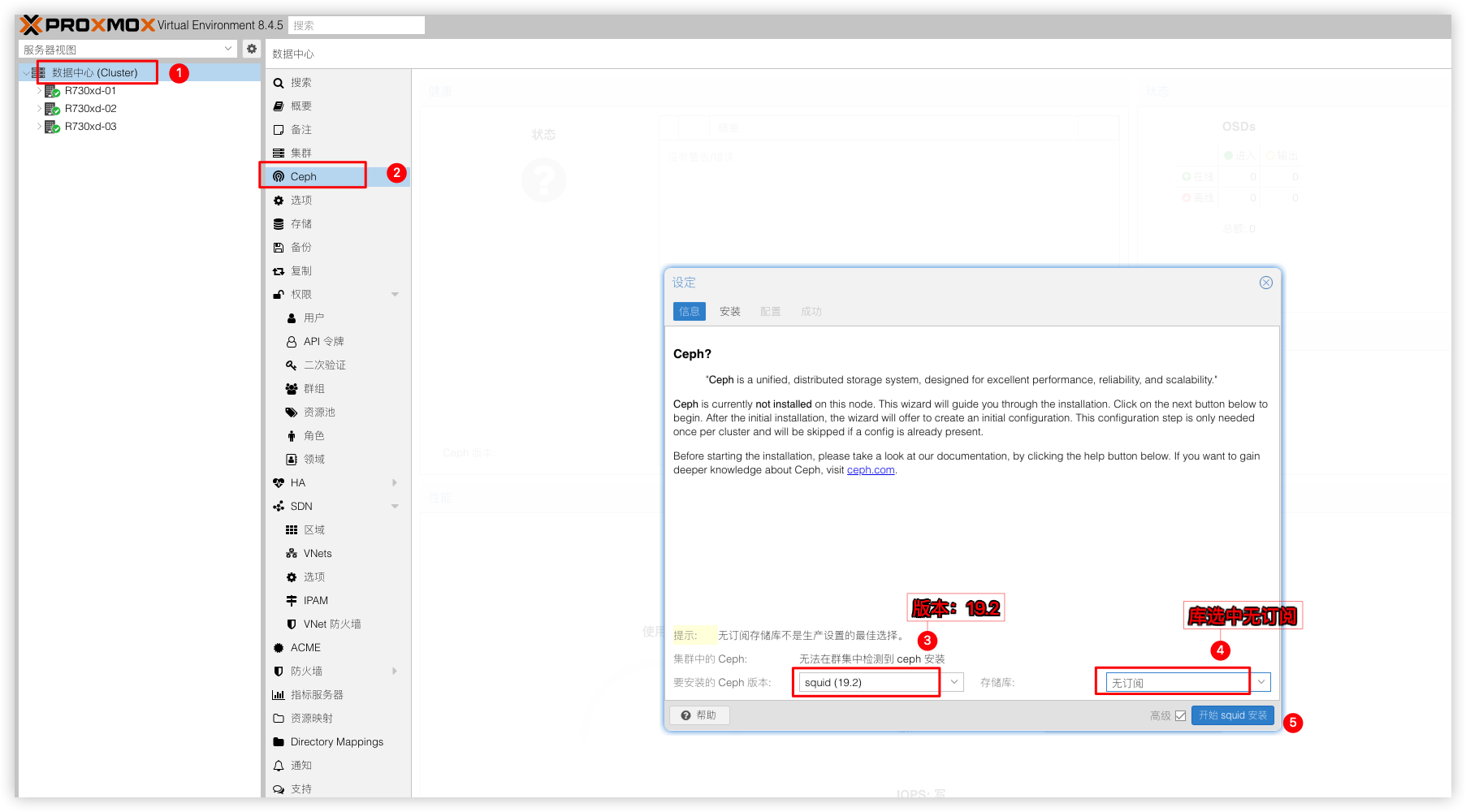This screenshot has width=1466, height=812.
Task: Click the 复制 replication icon
Action: [x=279, y=271]
